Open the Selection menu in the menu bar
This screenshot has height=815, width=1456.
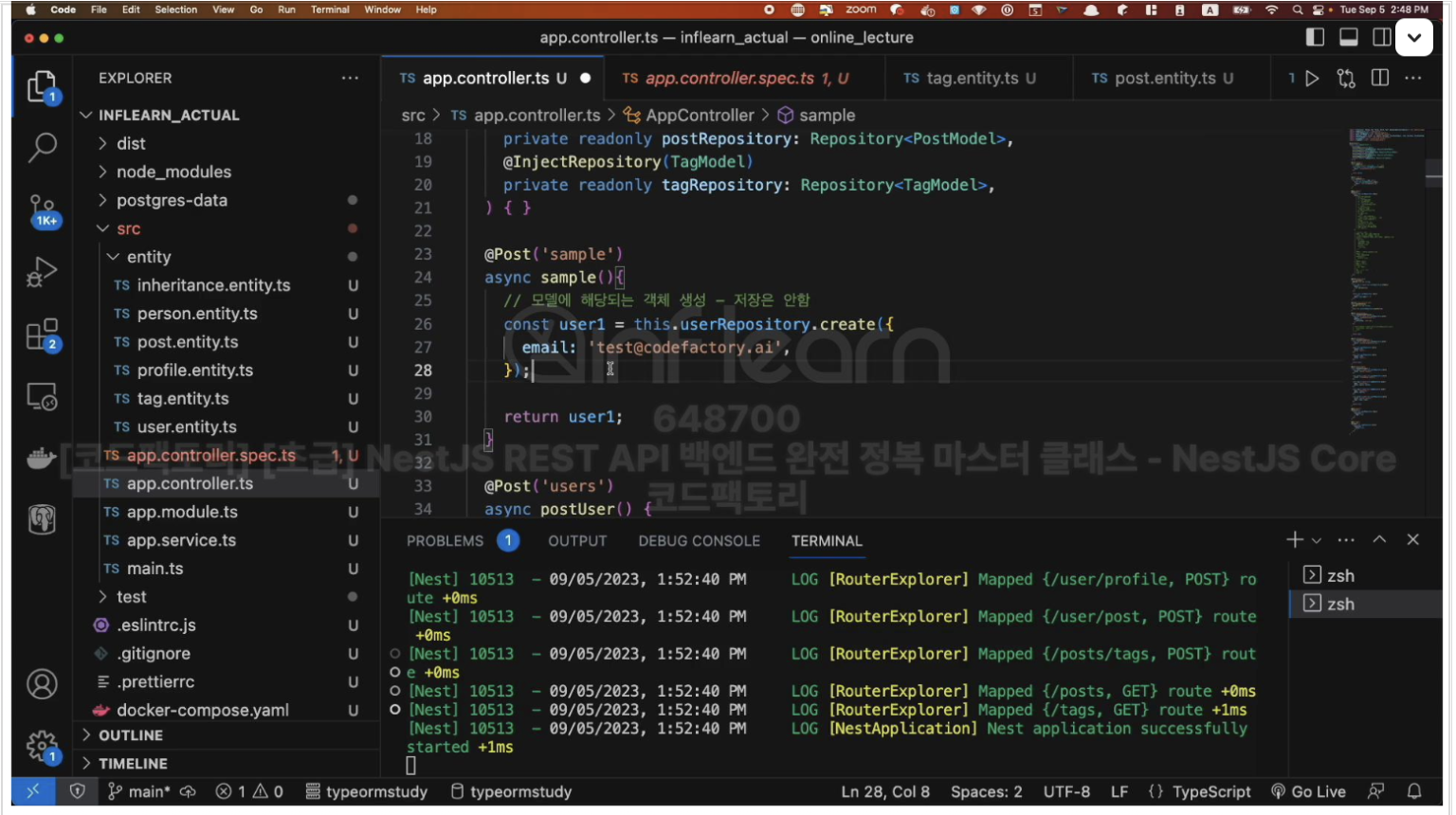tap(176, 9)
